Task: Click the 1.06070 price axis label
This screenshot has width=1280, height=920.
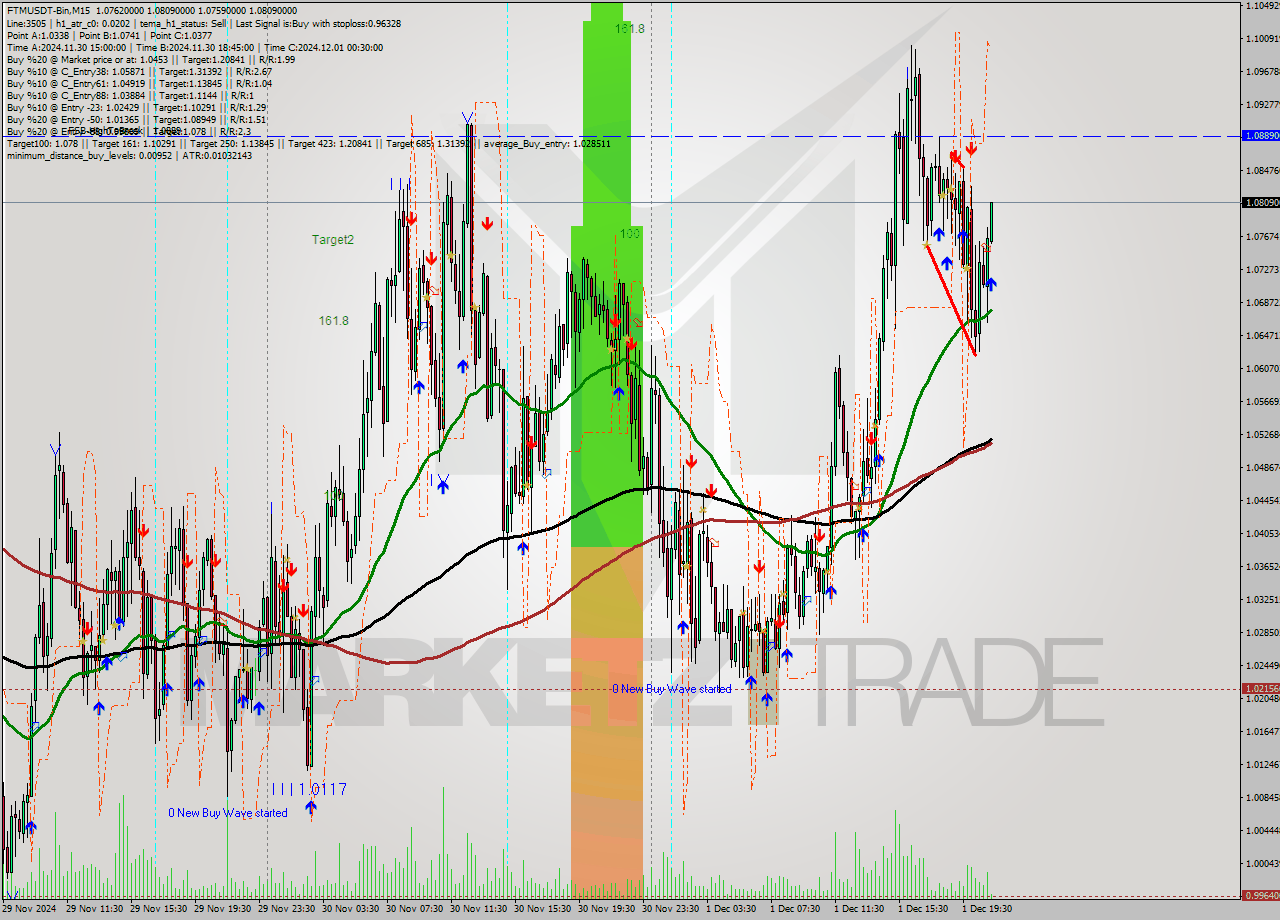Action: tap(1262, 368)
